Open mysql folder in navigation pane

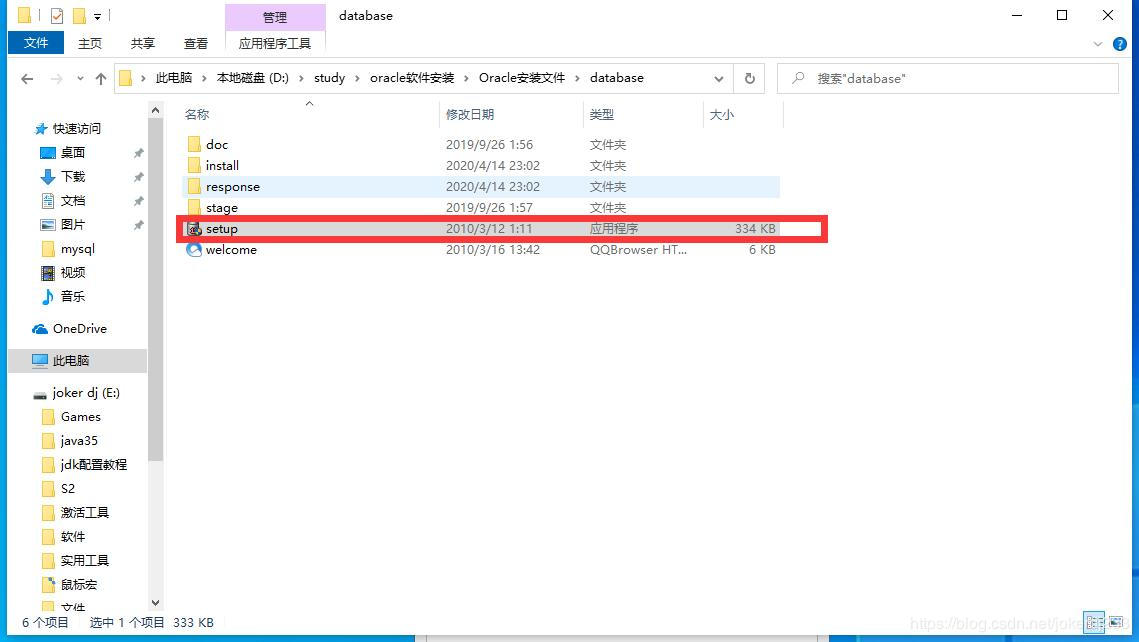(x=77, y=248)
